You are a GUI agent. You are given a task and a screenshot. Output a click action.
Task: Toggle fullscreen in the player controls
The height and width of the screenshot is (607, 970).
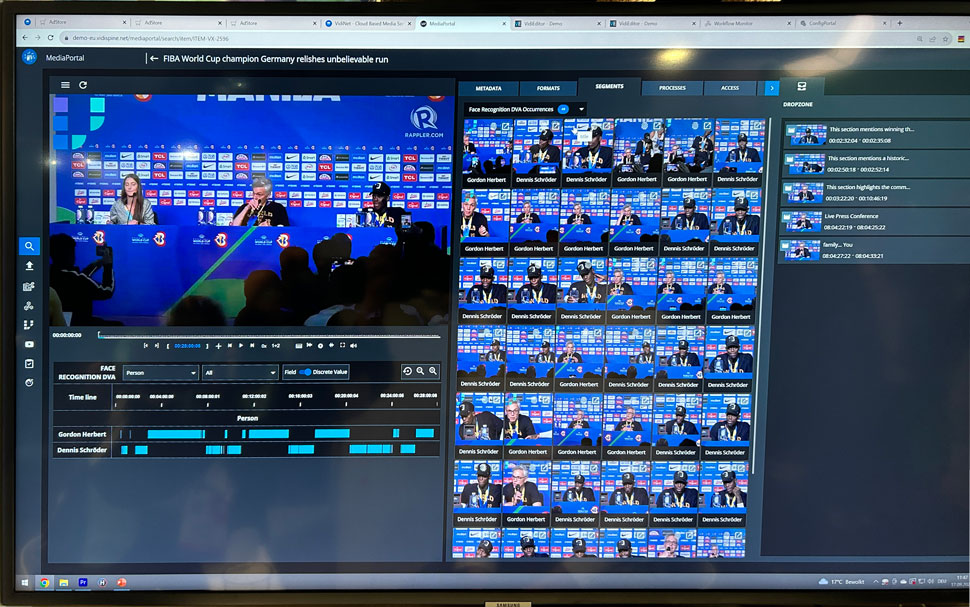343,345
